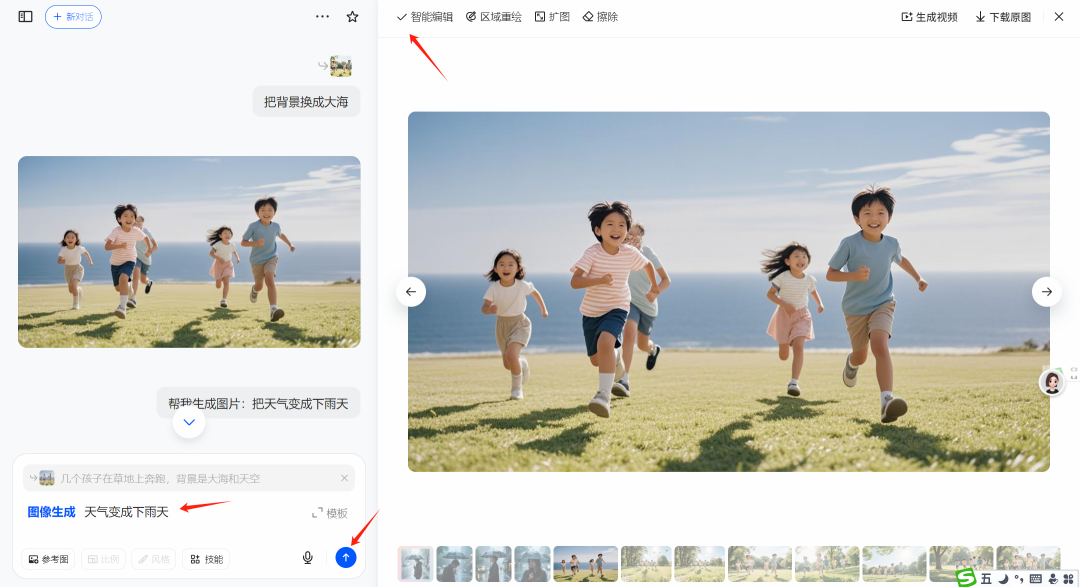Favorite this conversation with the star icon
This screenshot has height=587, width=1080.
pos(352,17)
